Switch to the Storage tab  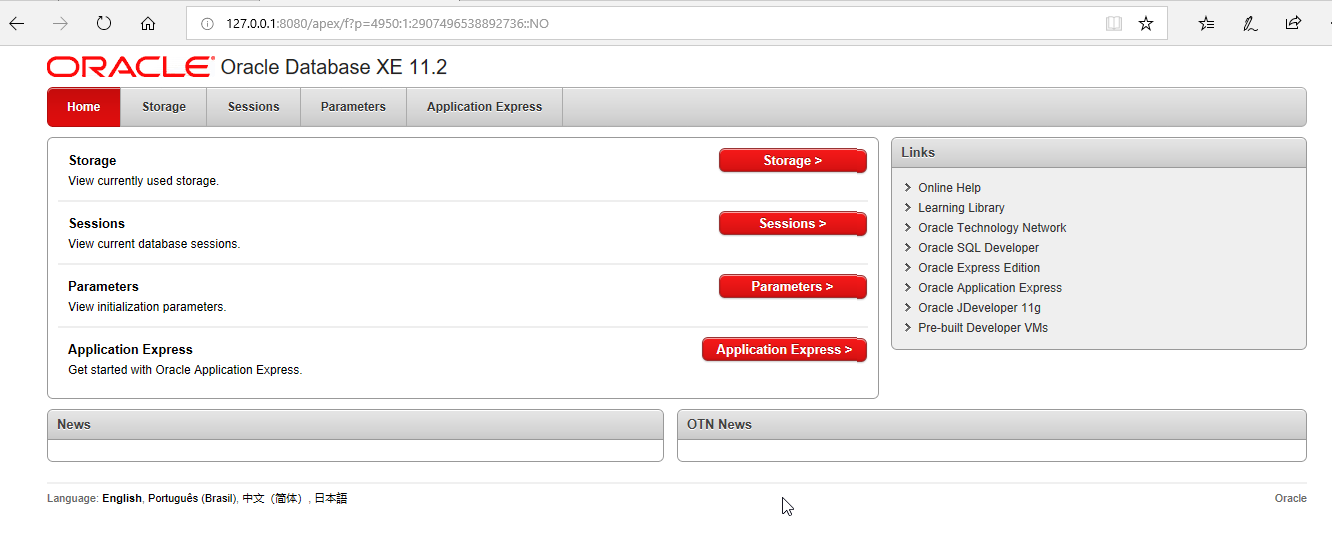click(164, 107)
